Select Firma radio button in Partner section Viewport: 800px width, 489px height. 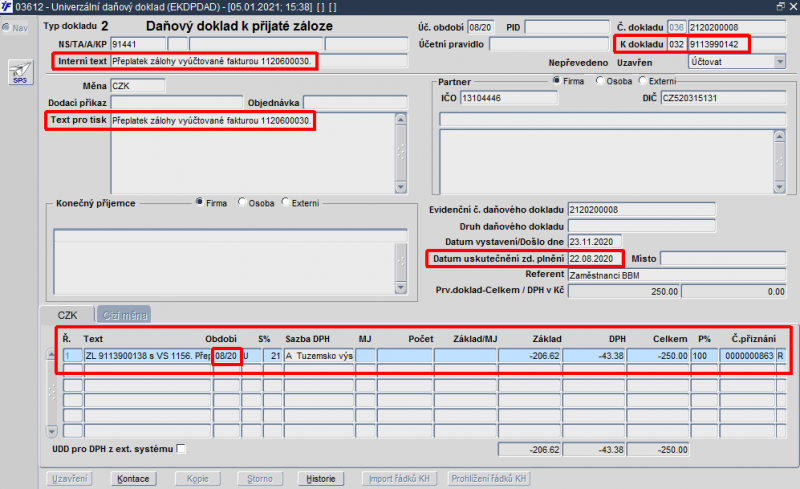[557, 81]
